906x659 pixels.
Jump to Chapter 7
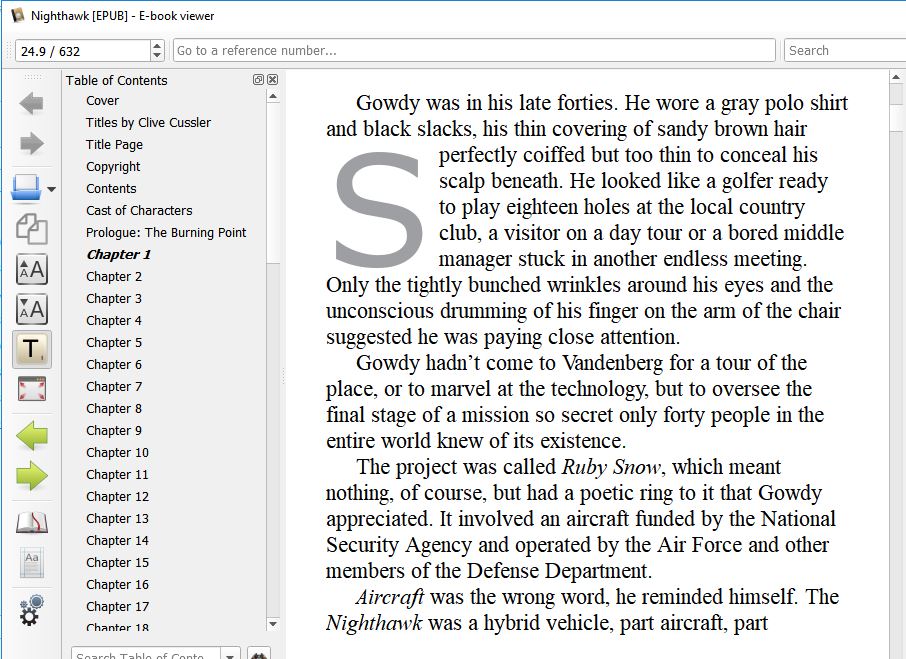click(114, 386)
